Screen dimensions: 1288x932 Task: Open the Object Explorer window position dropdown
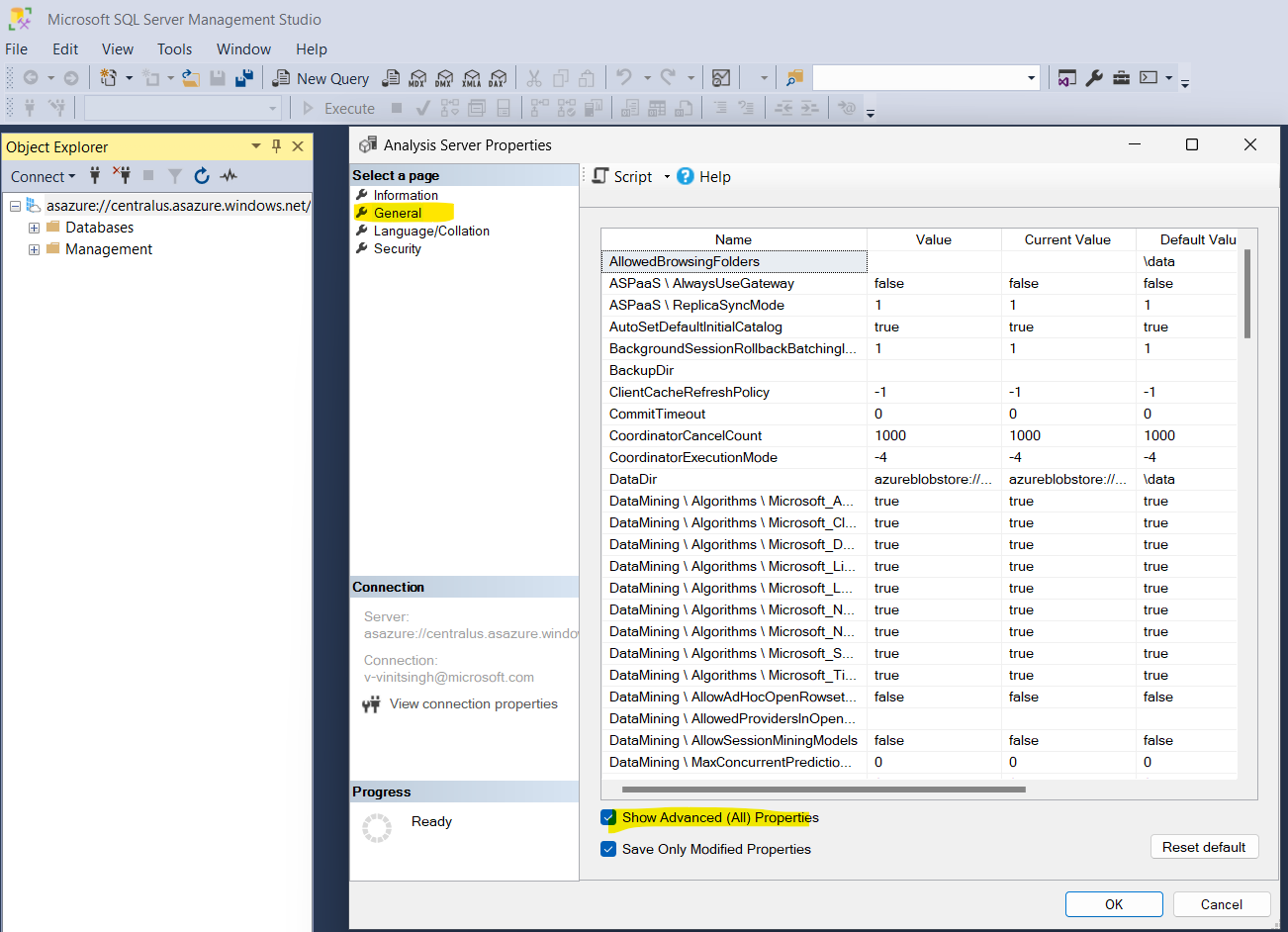256,146
